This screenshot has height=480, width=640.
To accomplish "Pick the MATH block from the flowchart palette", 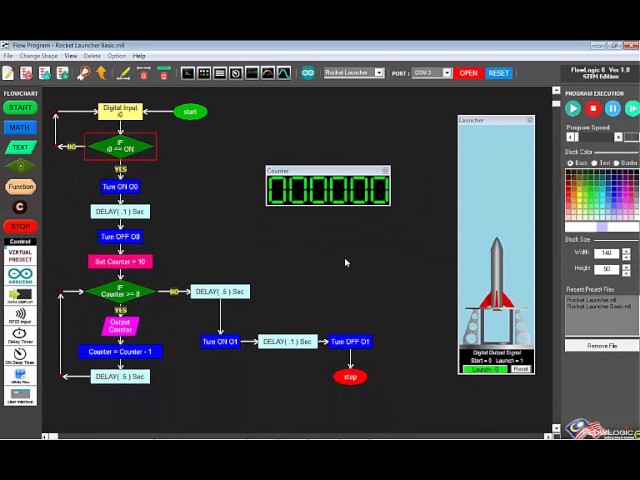I will (x=20, y=127).
